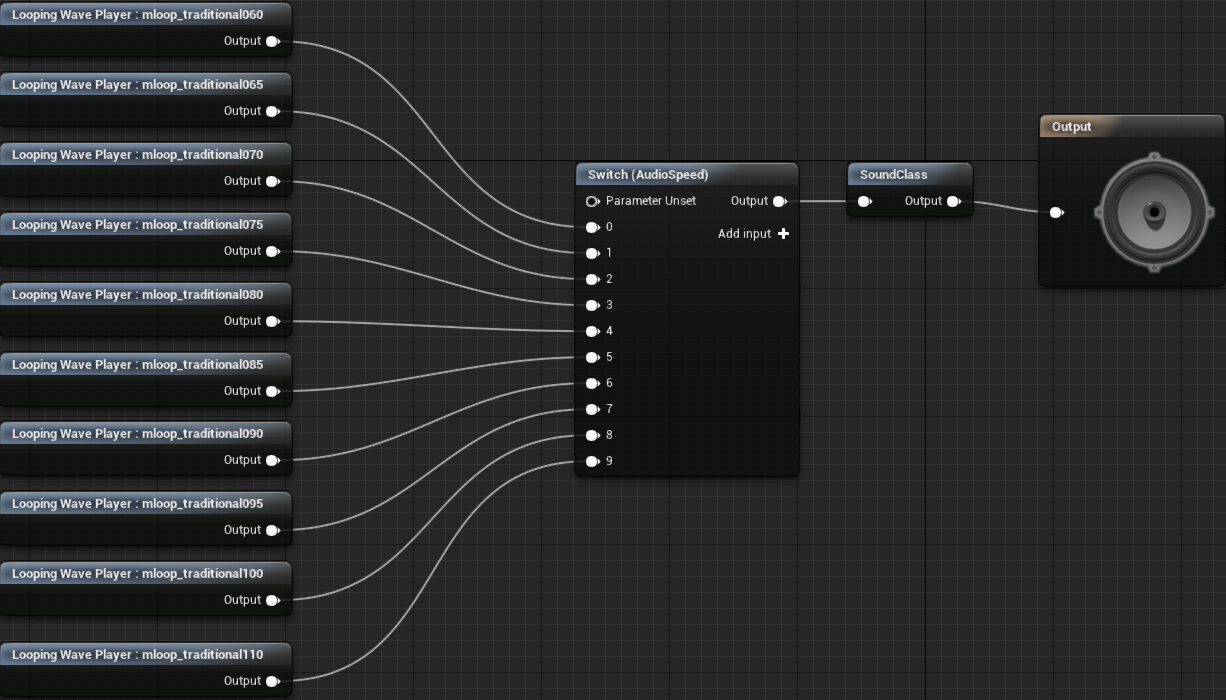Select the final Output node title
This screenshot has height=700, width=1226.
point(1072,127)
